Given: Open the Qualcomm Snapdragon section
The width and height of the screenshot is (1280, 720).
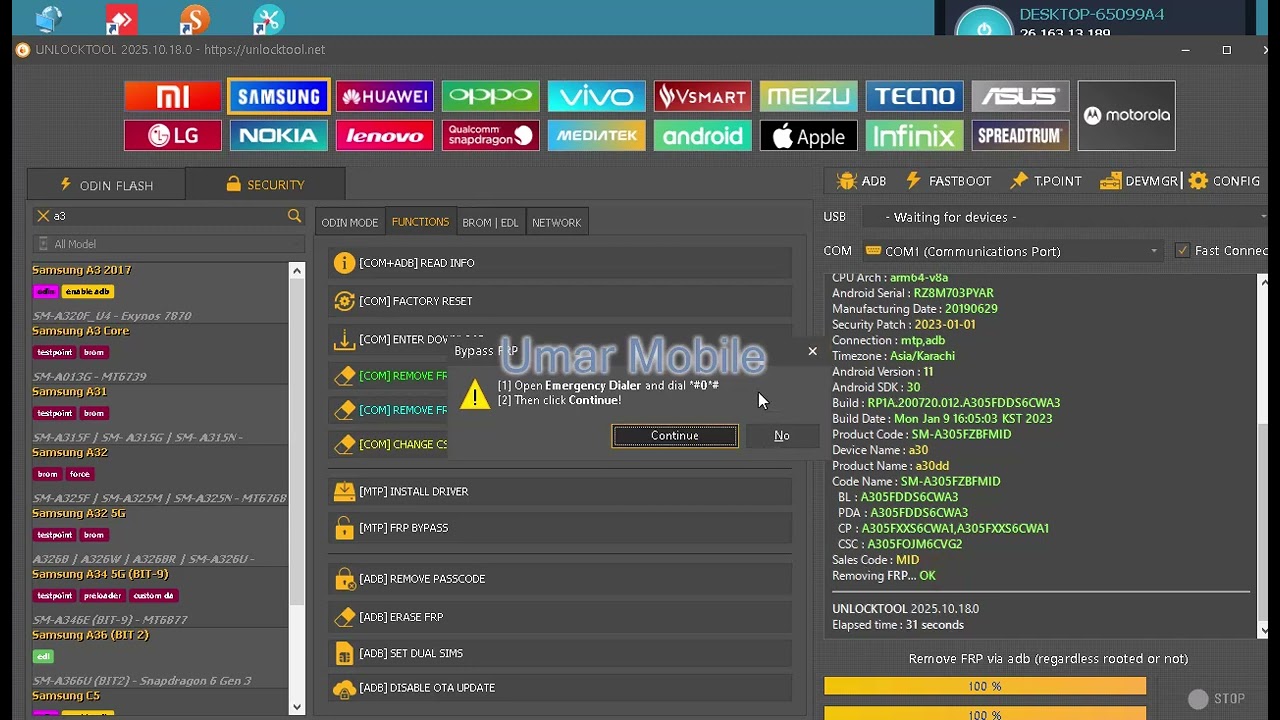Looking at the screenshot, I should point(491,136).
